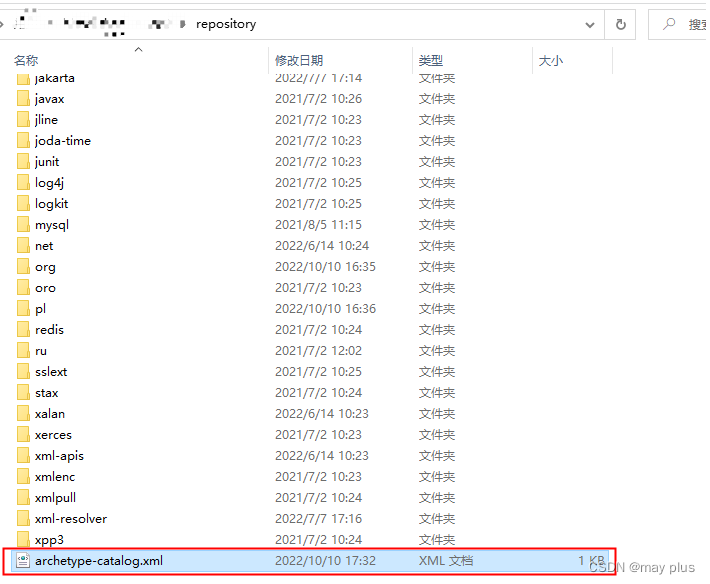Click the sort direction arrow above 名称
This screenshot has width=710, height=584.
139,49
